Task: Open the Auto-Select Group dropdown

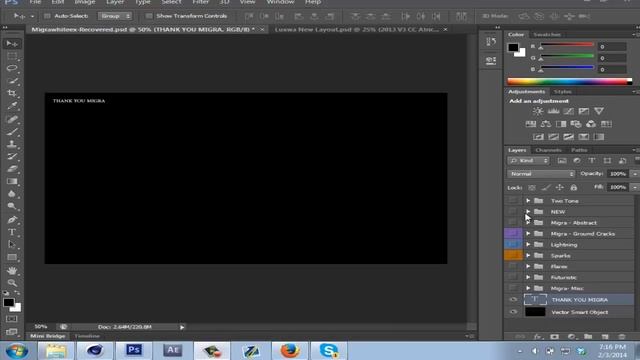Action: (x=115, y=16)
